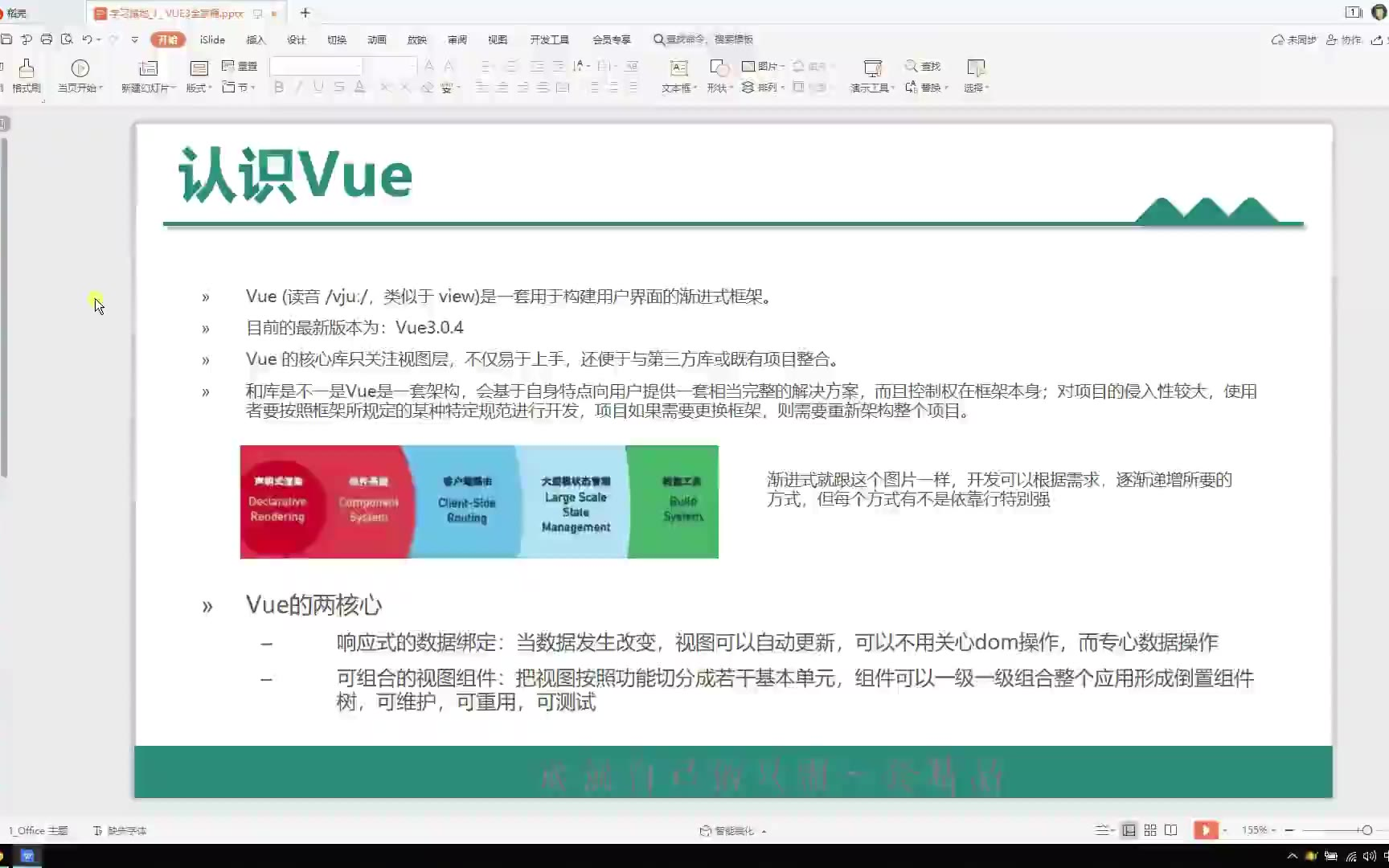Click the decrease font size icon
The width and height of the screenshot is (1389, 868).
449,66
